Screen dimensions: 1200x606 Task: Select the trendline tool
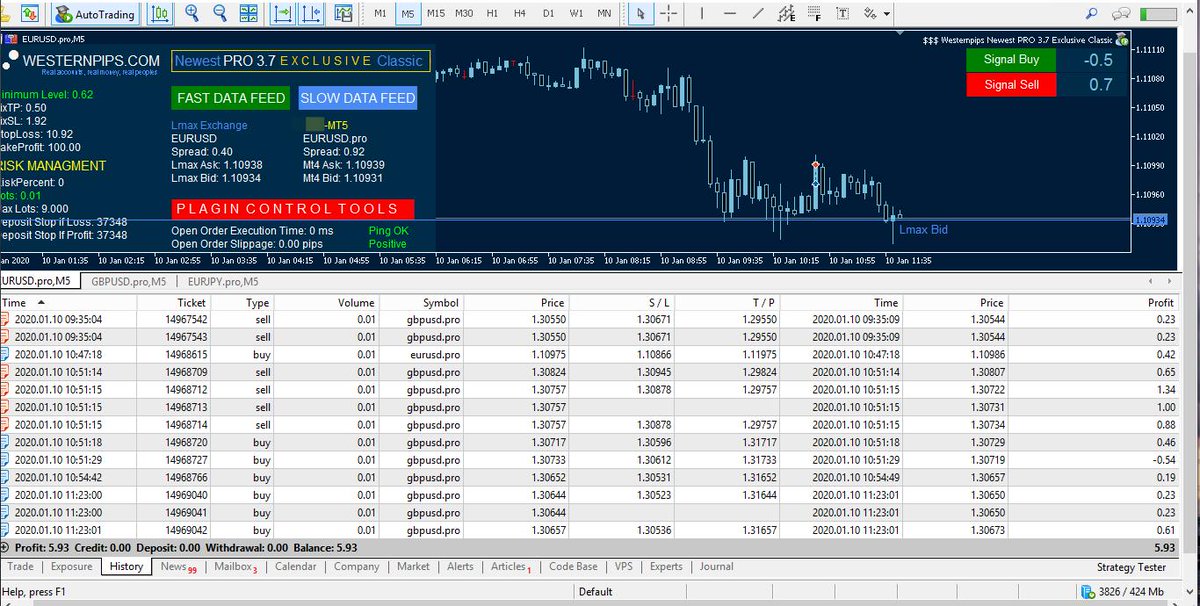pyautogui.click(x=759, y=14)
